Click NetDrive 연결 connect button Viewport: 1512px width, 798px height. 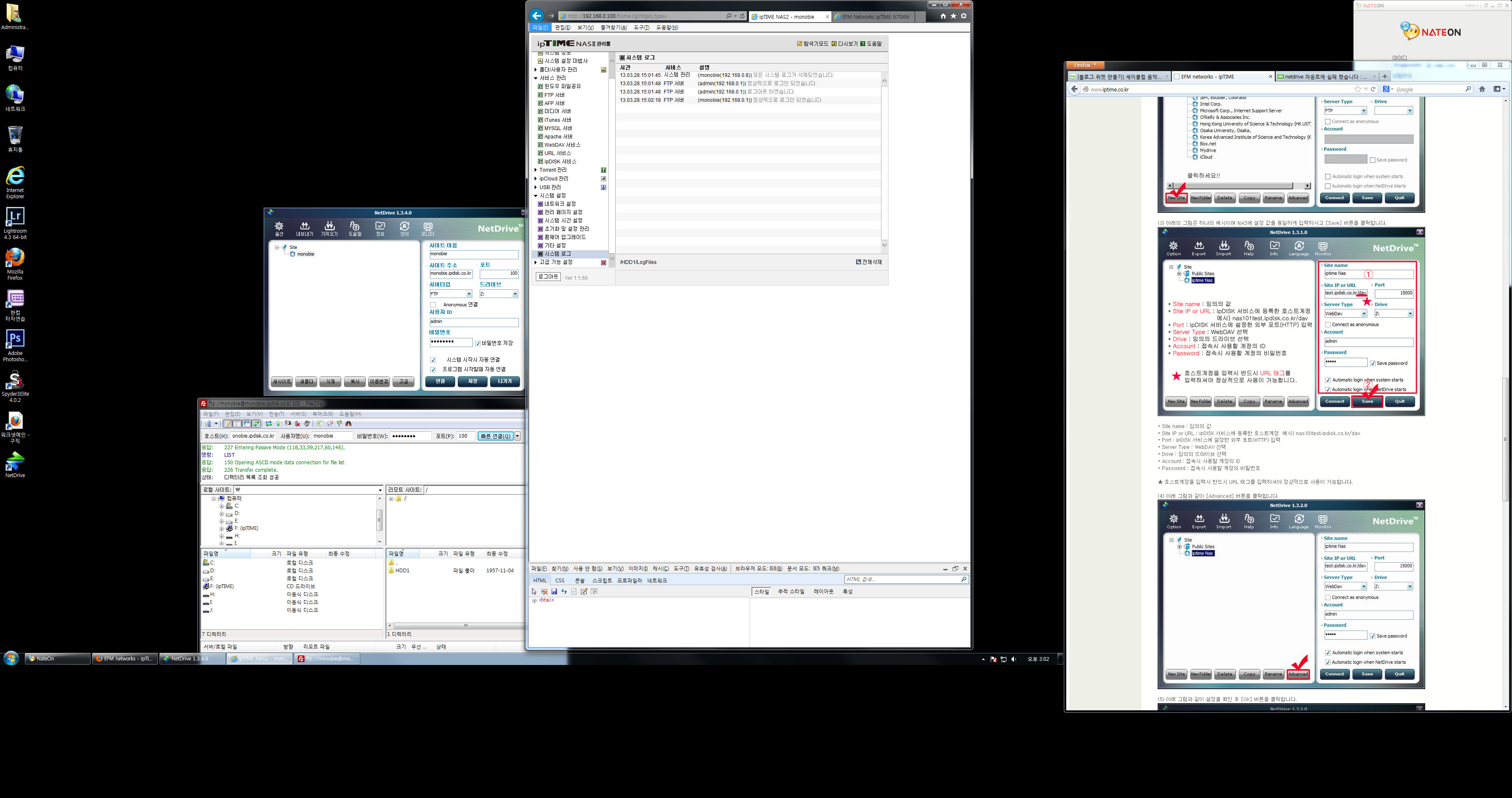[x=440, y=382]
